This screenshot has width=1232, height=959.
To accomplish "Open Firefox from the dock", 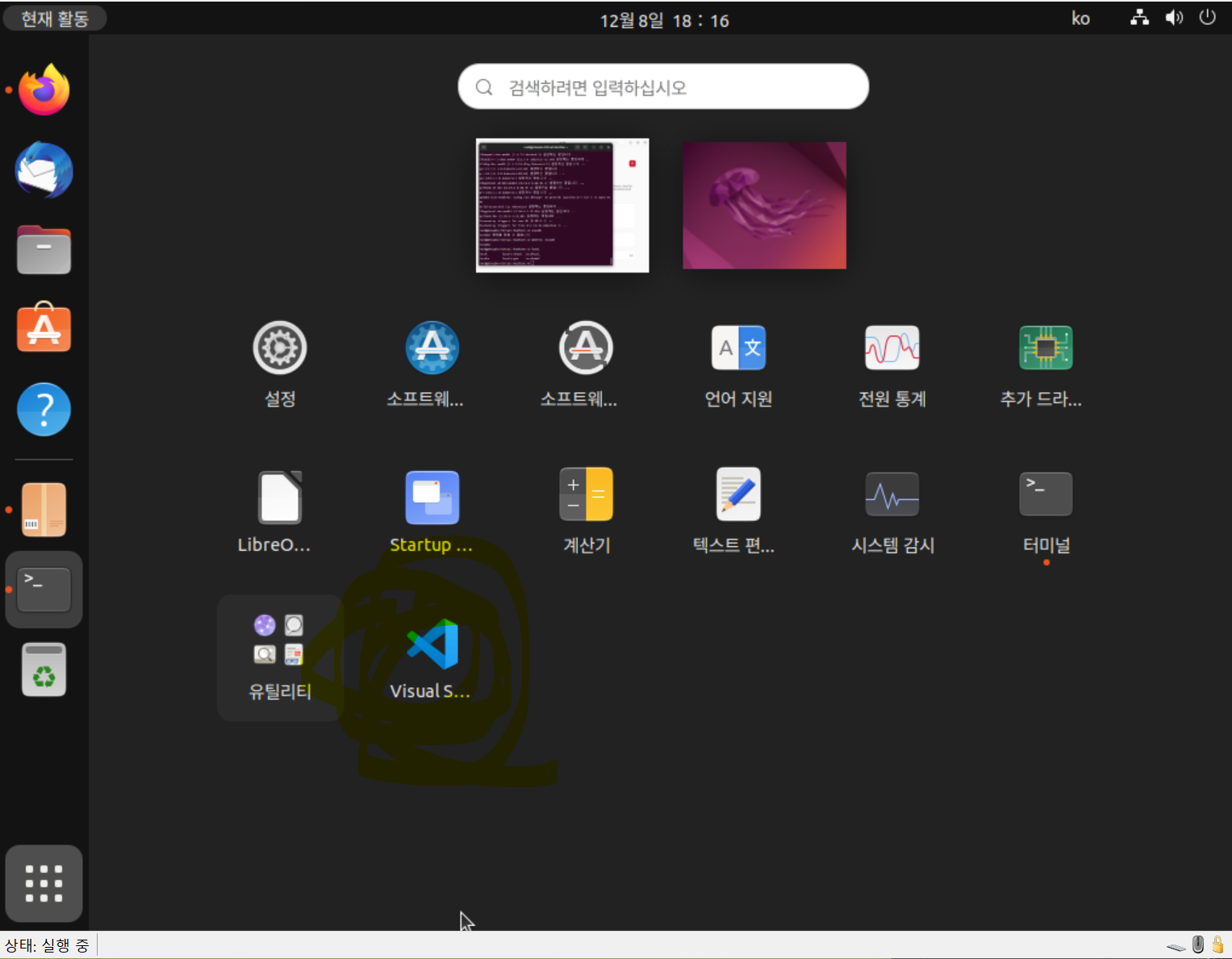I will click(44, 90).
